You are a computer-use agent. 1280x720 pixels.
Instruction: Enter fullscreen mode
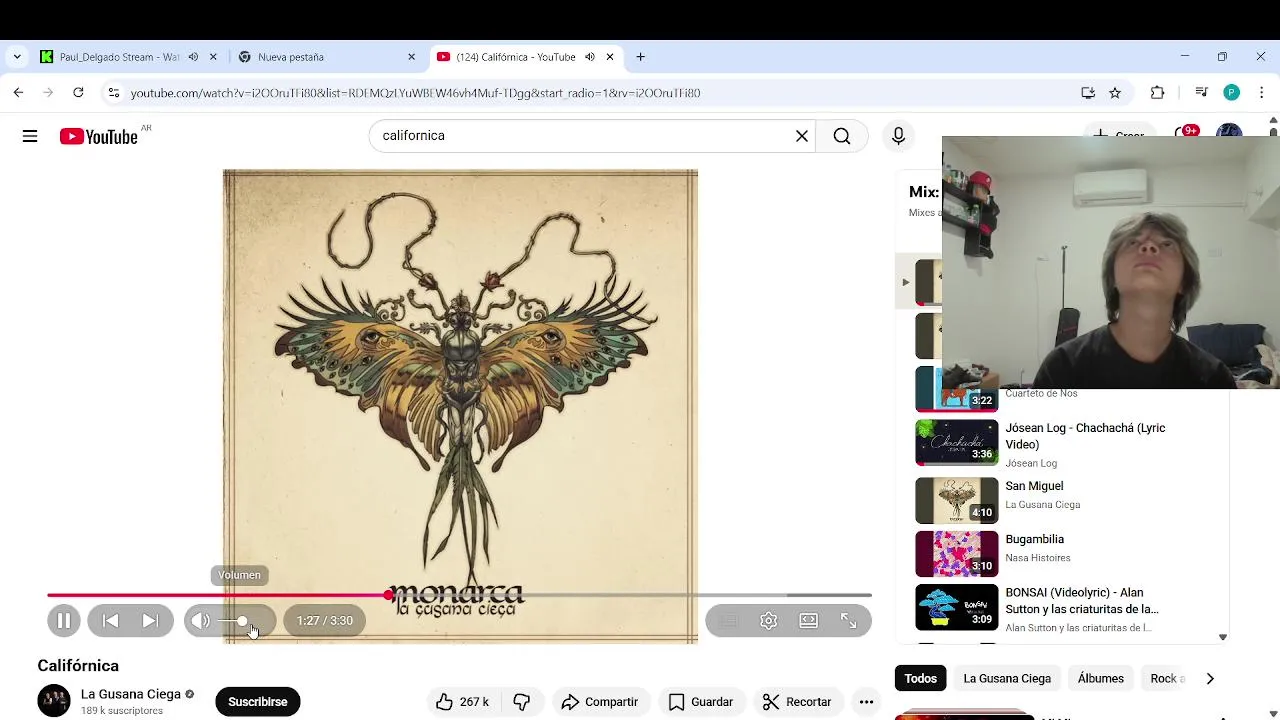[x=848, y=621]
